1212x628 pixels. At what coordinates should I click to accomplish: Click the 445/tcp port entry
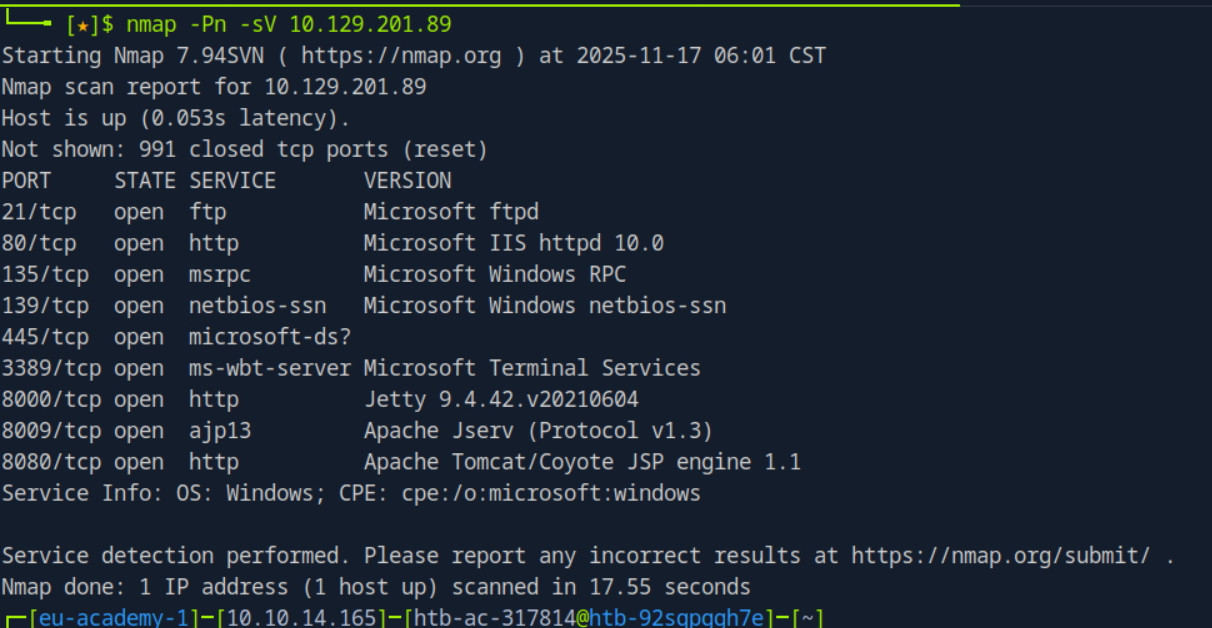pos(45,336)
